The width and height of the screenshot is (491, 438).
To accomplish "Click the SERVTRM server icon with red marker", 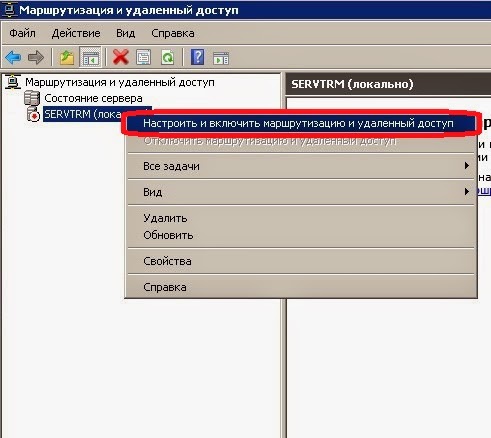I will (33, 114).
